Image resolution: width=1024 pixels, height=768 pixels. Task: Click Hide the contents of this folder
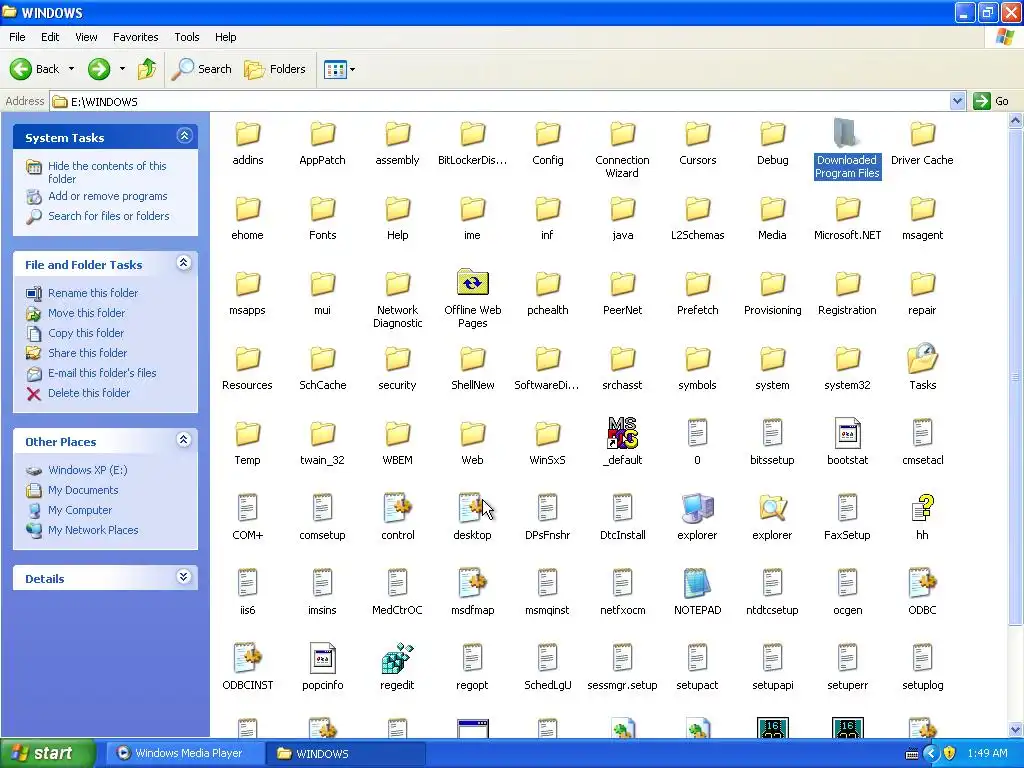pos(107,172)
